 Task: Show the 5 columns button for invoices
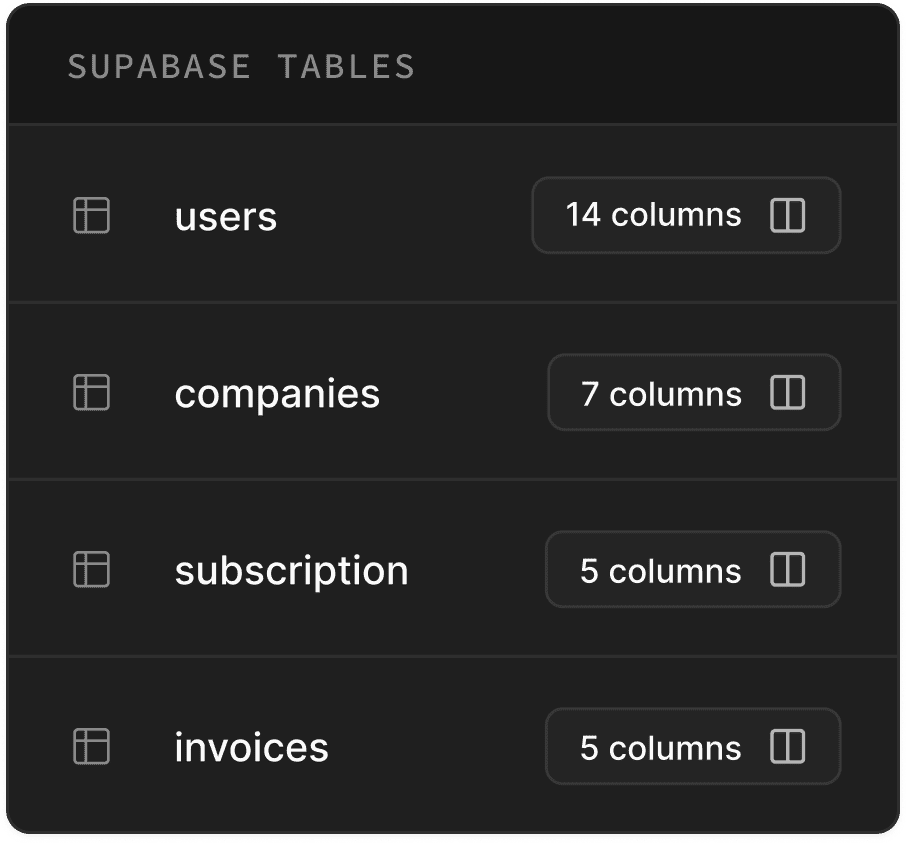693,746
